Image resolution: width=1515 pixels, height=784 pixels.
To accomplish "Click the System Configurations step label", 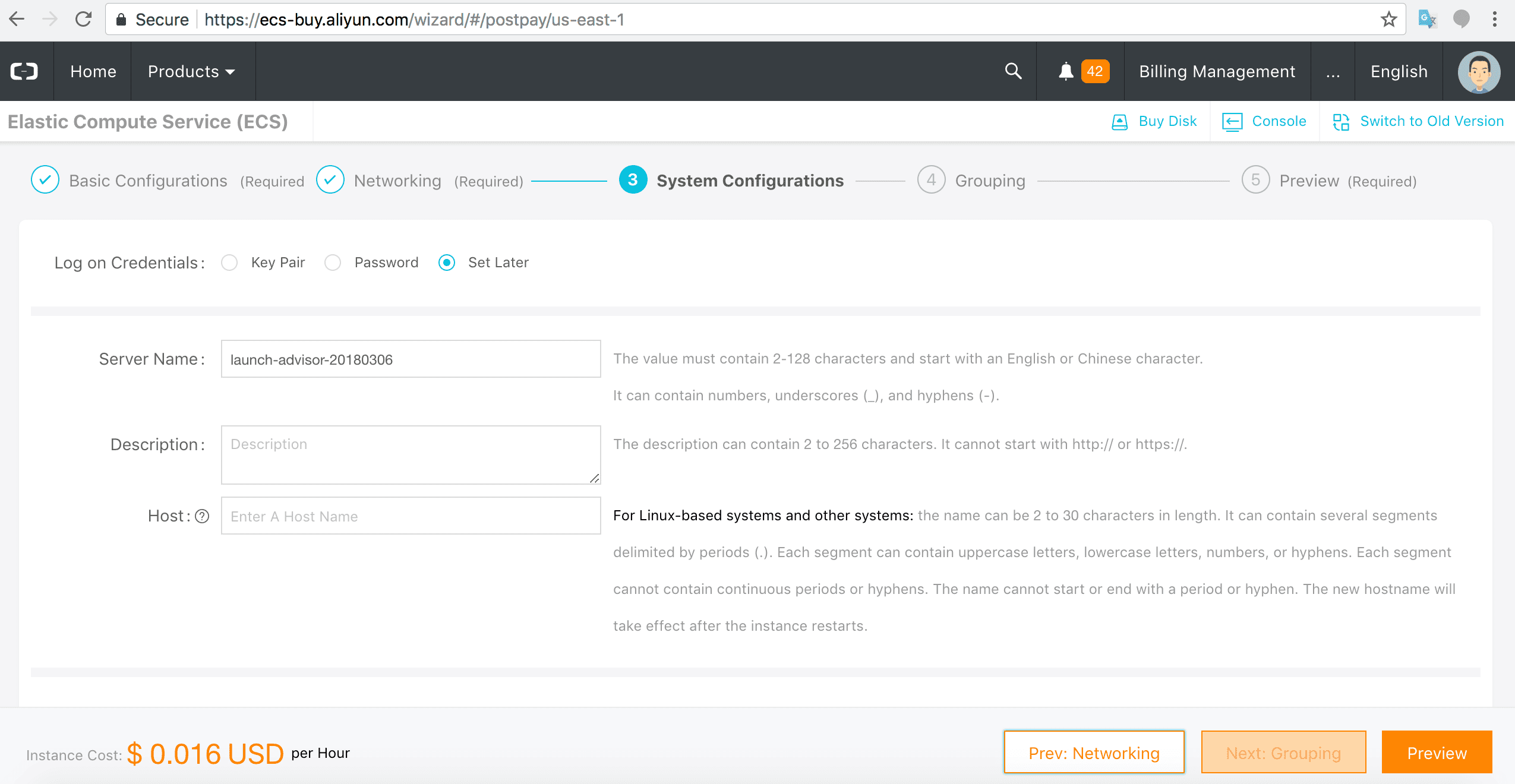I will point(750,181).
